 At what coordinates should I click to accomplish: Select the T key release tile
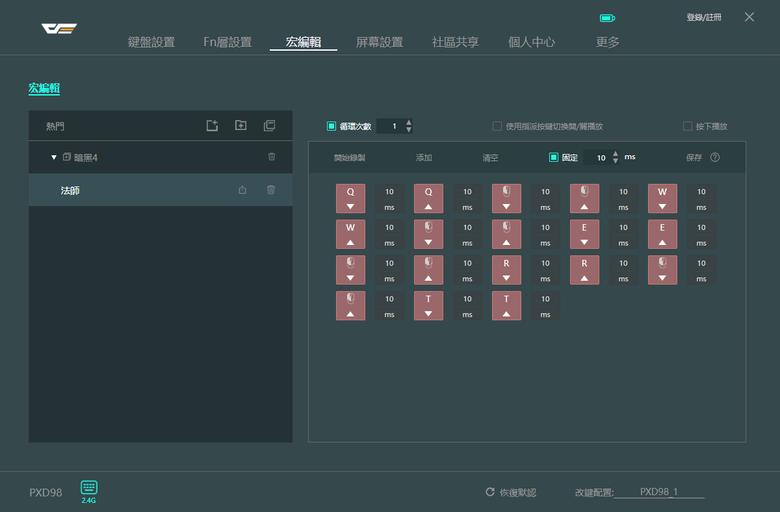pyautogui.click(x=506, y=306)
